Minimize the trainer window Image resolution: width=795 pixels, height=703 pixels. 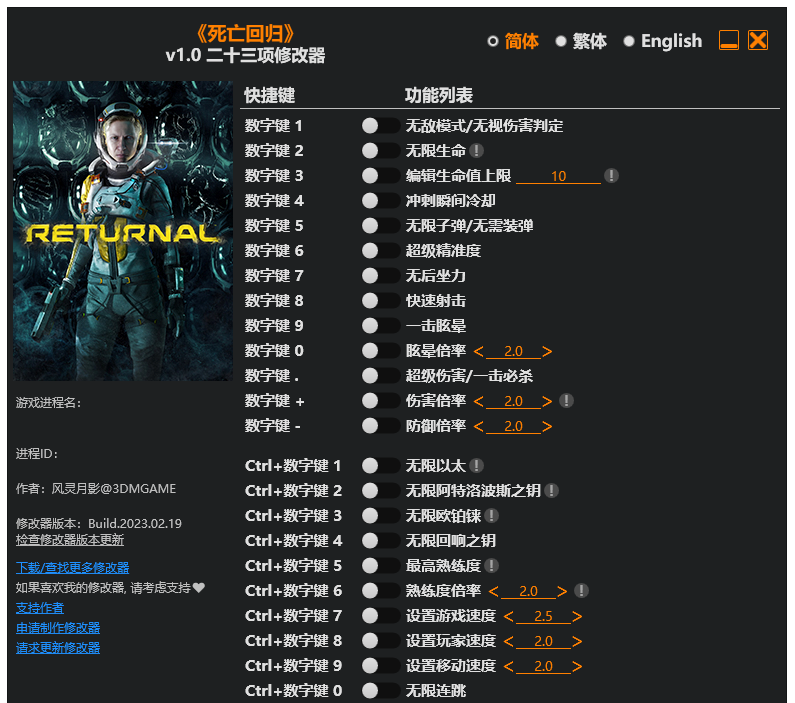729,40
